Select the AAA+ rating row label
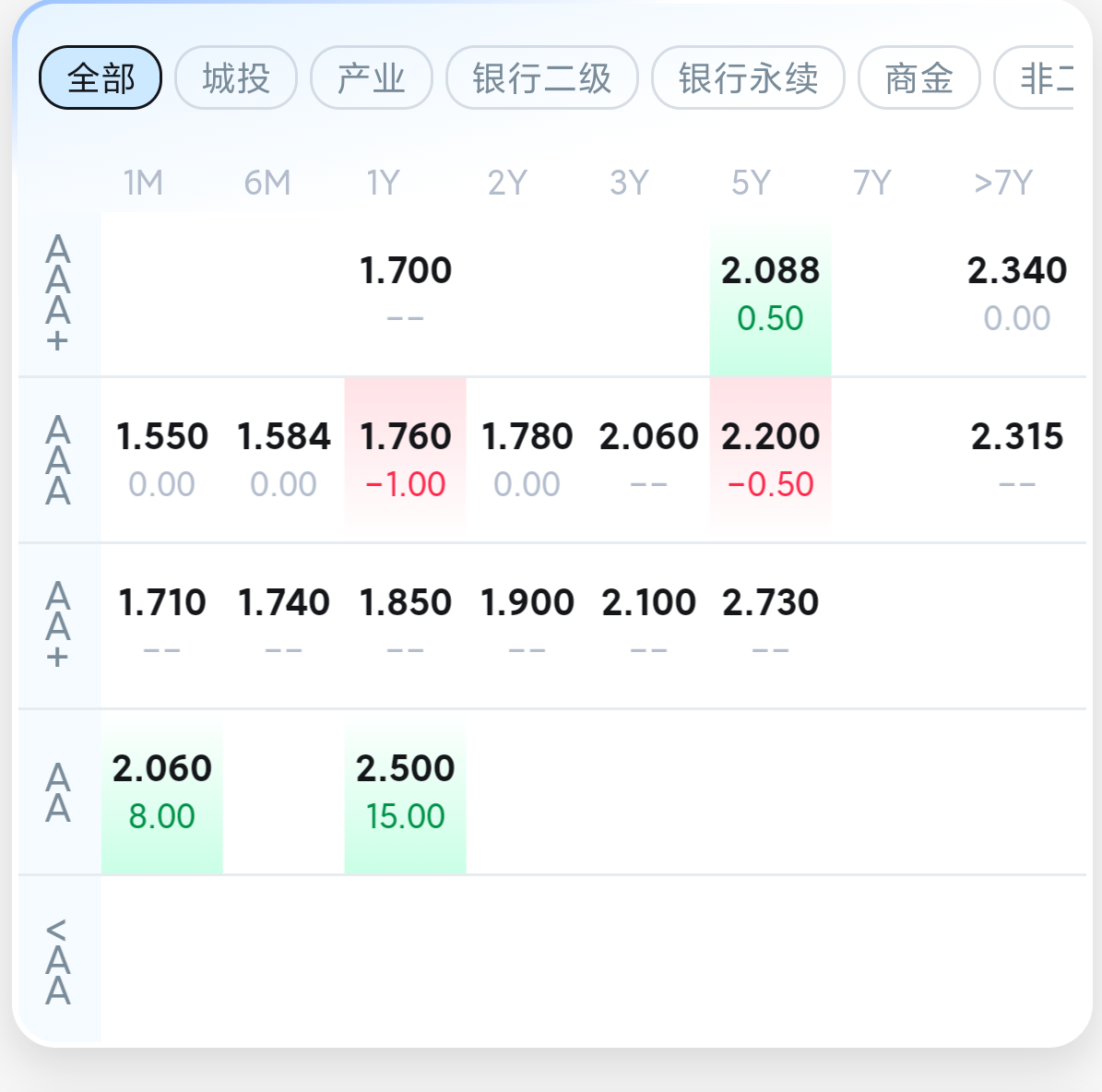The image size is (1102, 1092). tap(58, 293)
